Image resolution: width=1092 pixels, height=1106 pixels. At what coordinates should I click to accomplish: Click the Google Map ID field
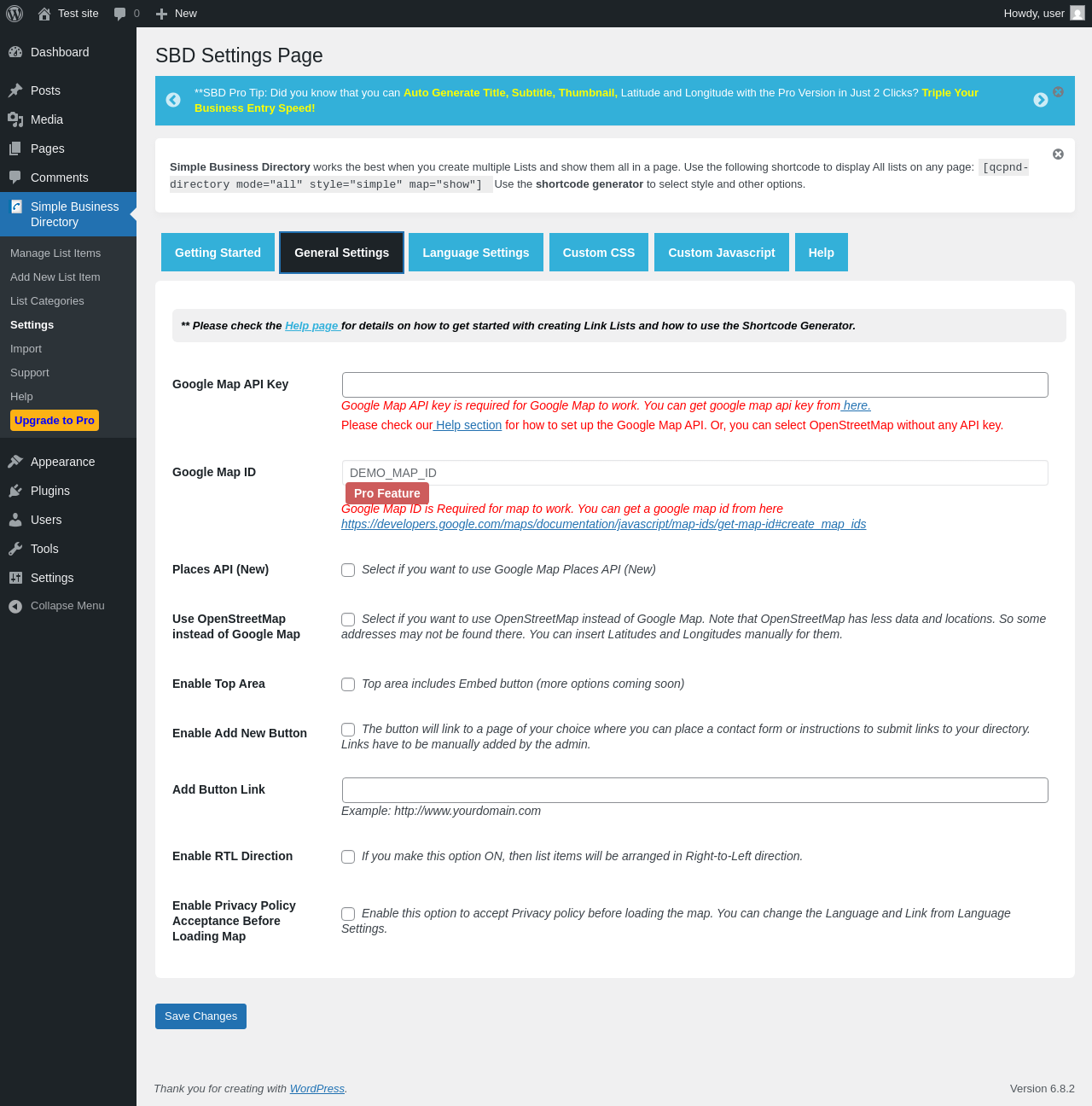tap(695, 473)
